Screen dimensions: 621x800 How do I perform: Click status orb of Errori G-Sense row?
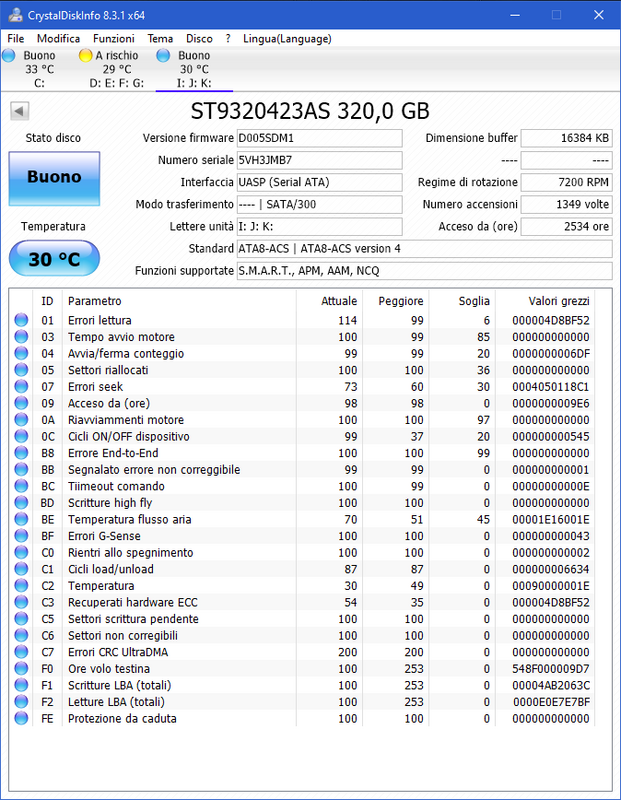click(x=21, y=536)
